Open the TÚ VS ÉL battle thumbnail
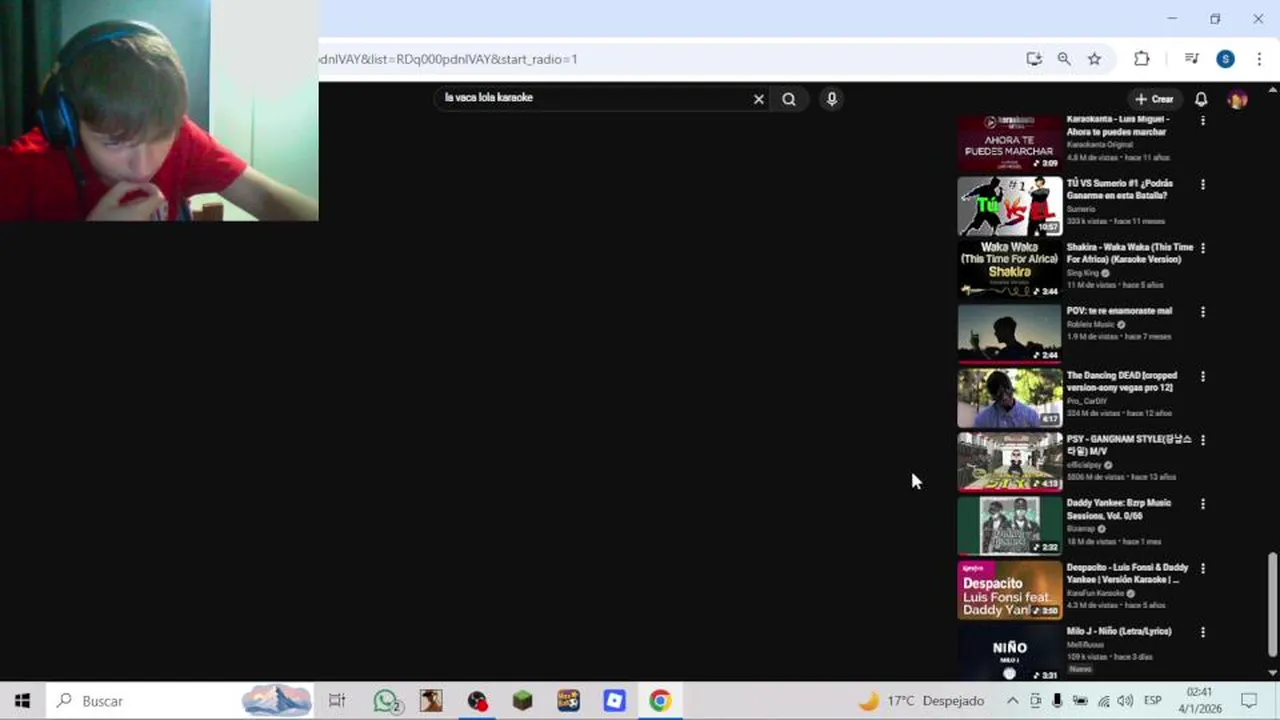 point(1009,206)
